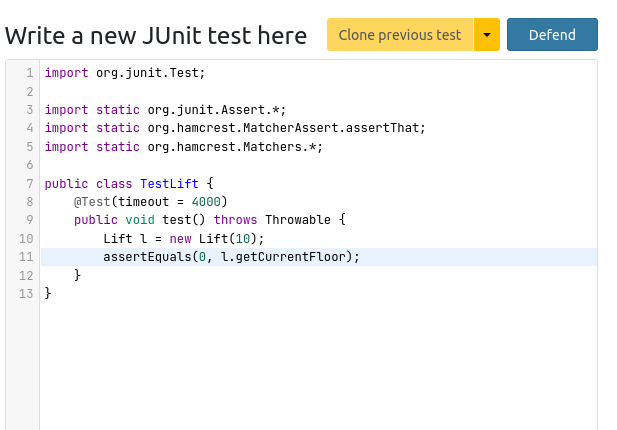Click line number 7 in the gutter
Screen dimensions: 617x430
[29, 184]
